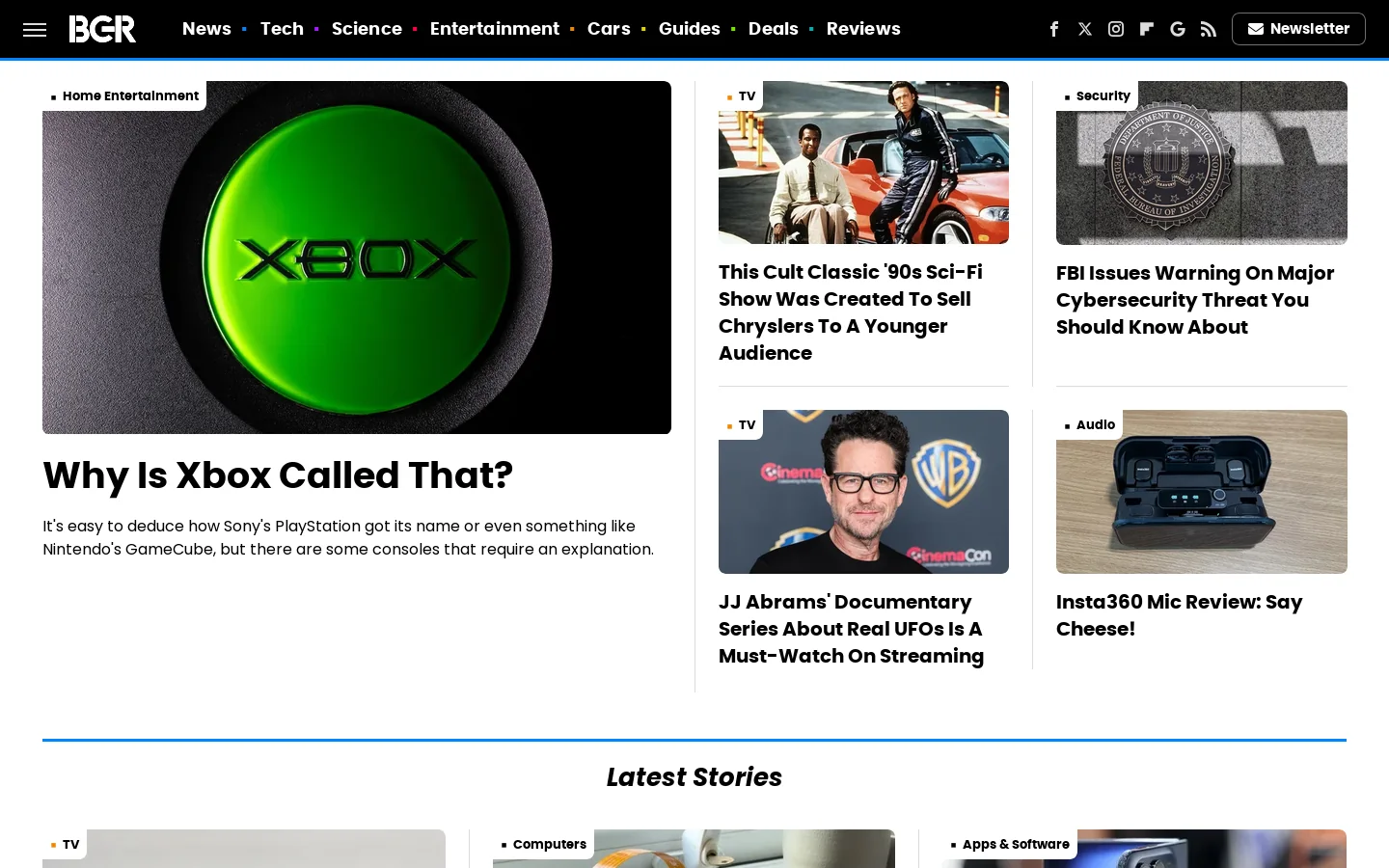Go to the News section
Viewport: 1389px width, 868px height.
[x=206, y=29]
